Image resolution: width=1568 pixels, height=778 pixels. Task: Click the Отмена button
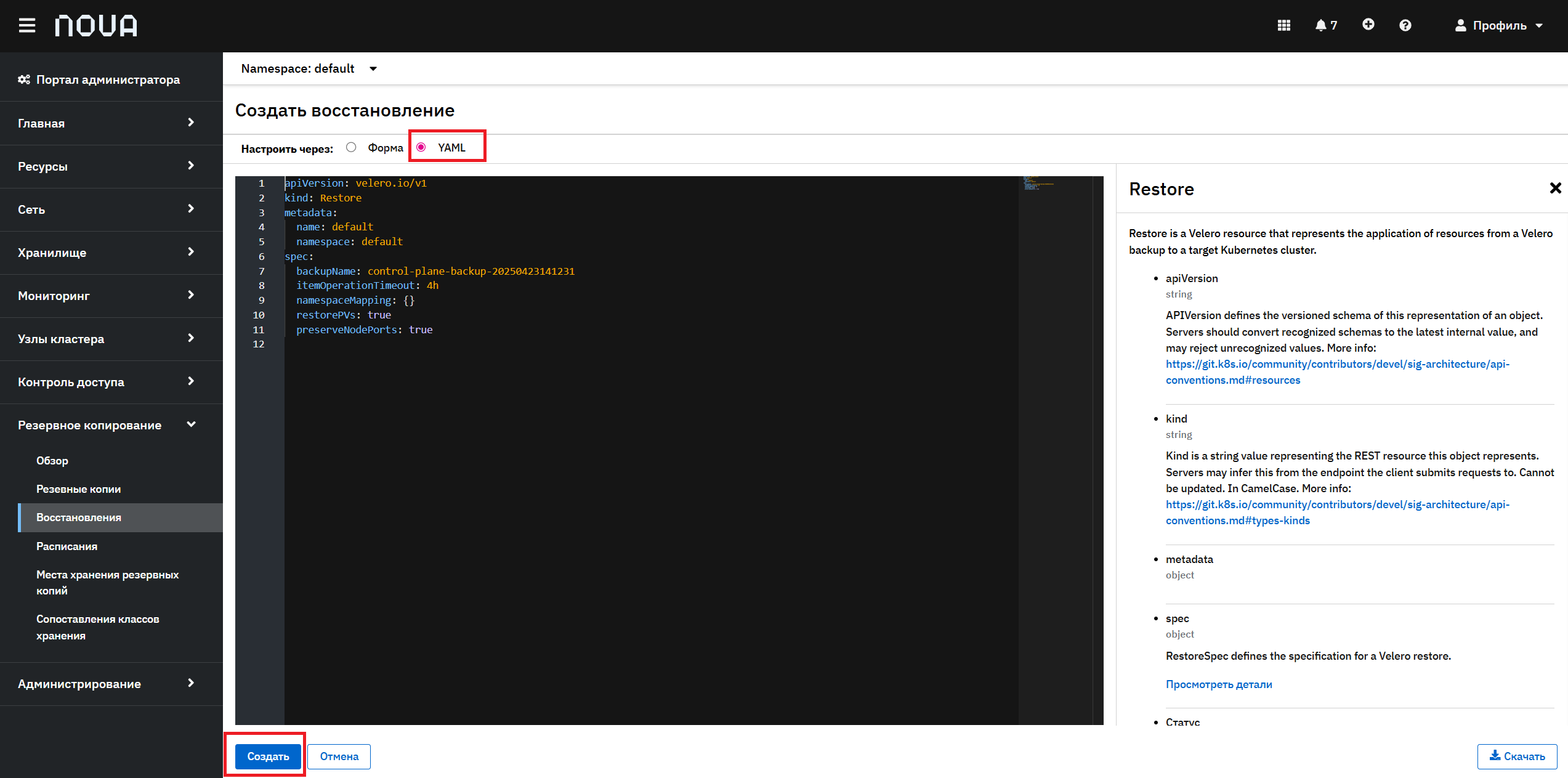point(339,756)
